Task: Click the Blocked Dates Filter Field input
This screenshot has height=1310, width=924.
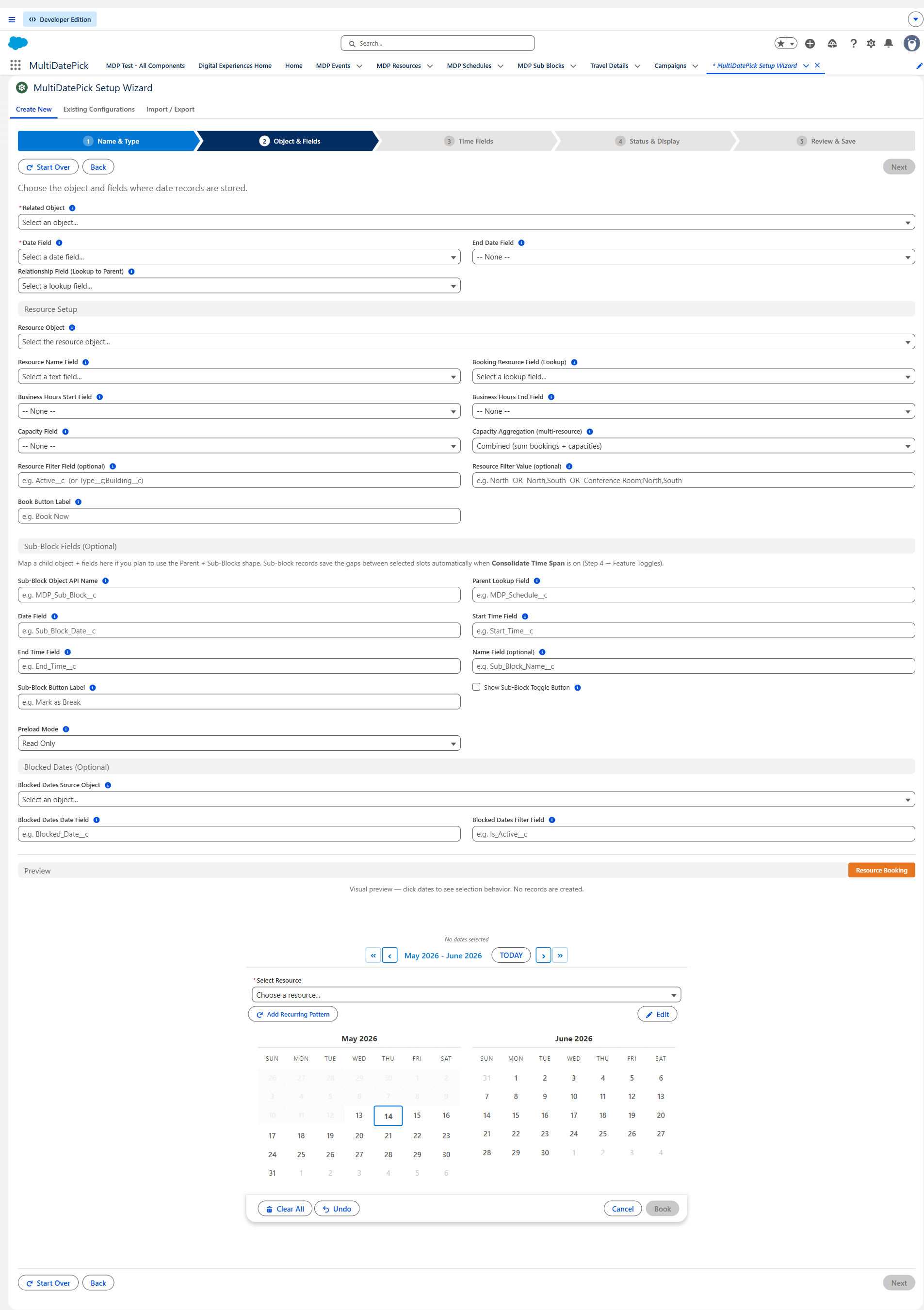Action: 694,834
